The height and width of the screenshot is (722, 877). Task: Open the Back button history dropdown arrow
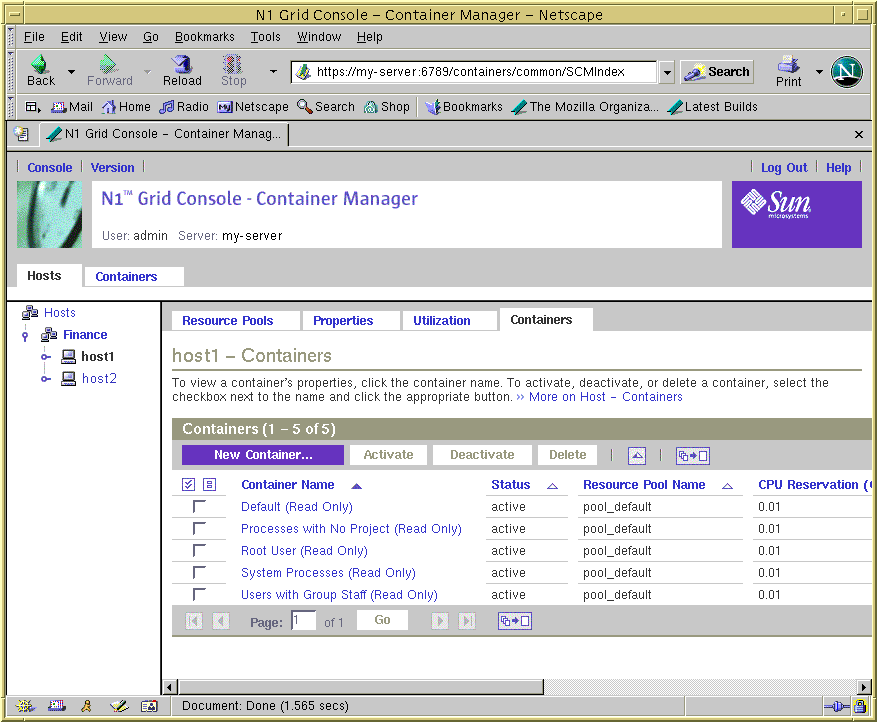coord(71,72)
